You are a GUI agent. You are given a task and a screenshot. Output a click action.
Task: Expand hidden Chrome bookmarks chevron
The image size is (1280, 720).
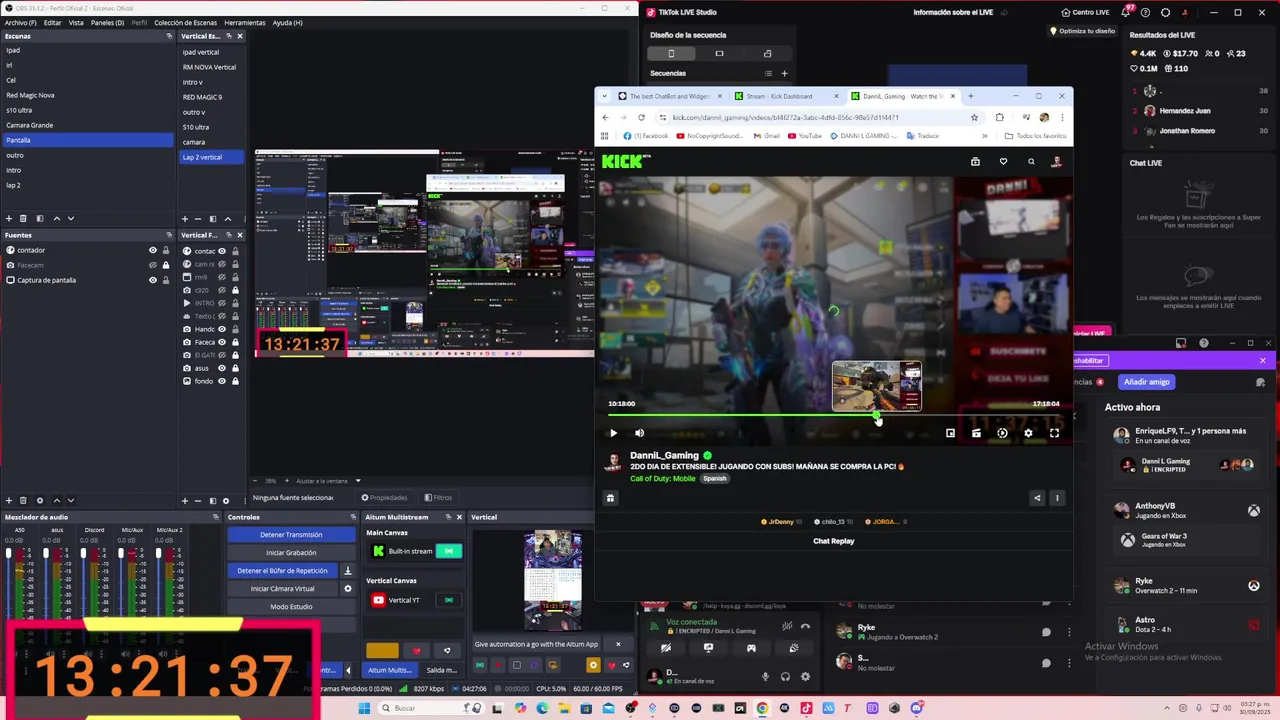point(985,136)
